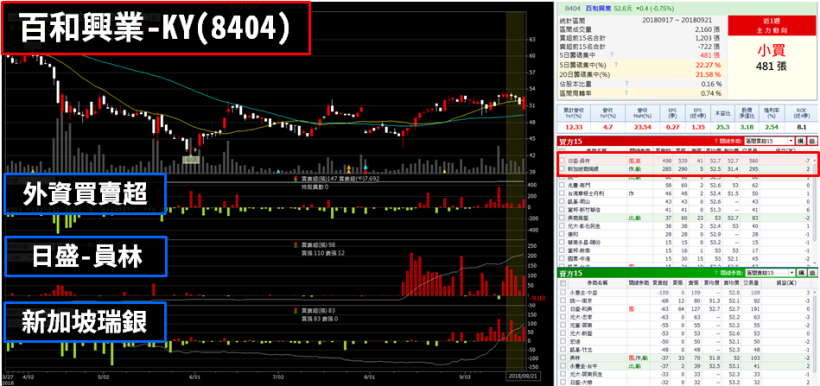
Task: Click help icon in 買方15 header
Action: click(x=715, y=141)
